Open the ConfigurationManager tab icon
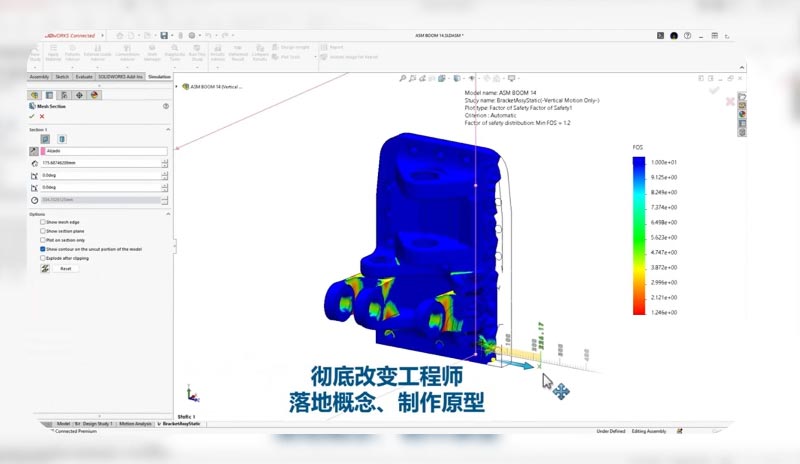Viewport: 800px width, 464px height. pyautogui.click(x=64, y=95)
